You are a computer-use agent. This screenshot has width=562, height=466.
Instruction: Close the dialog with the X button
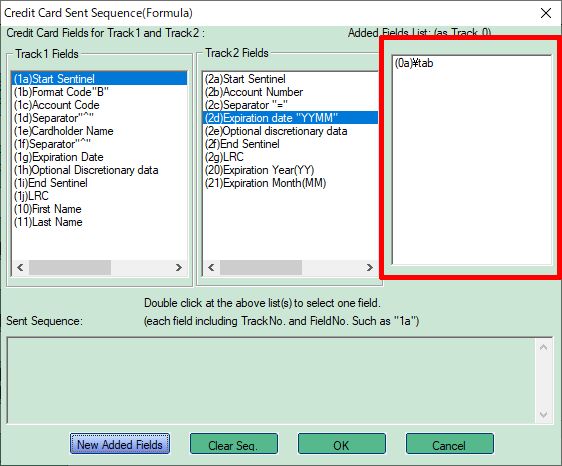(546, 13)
